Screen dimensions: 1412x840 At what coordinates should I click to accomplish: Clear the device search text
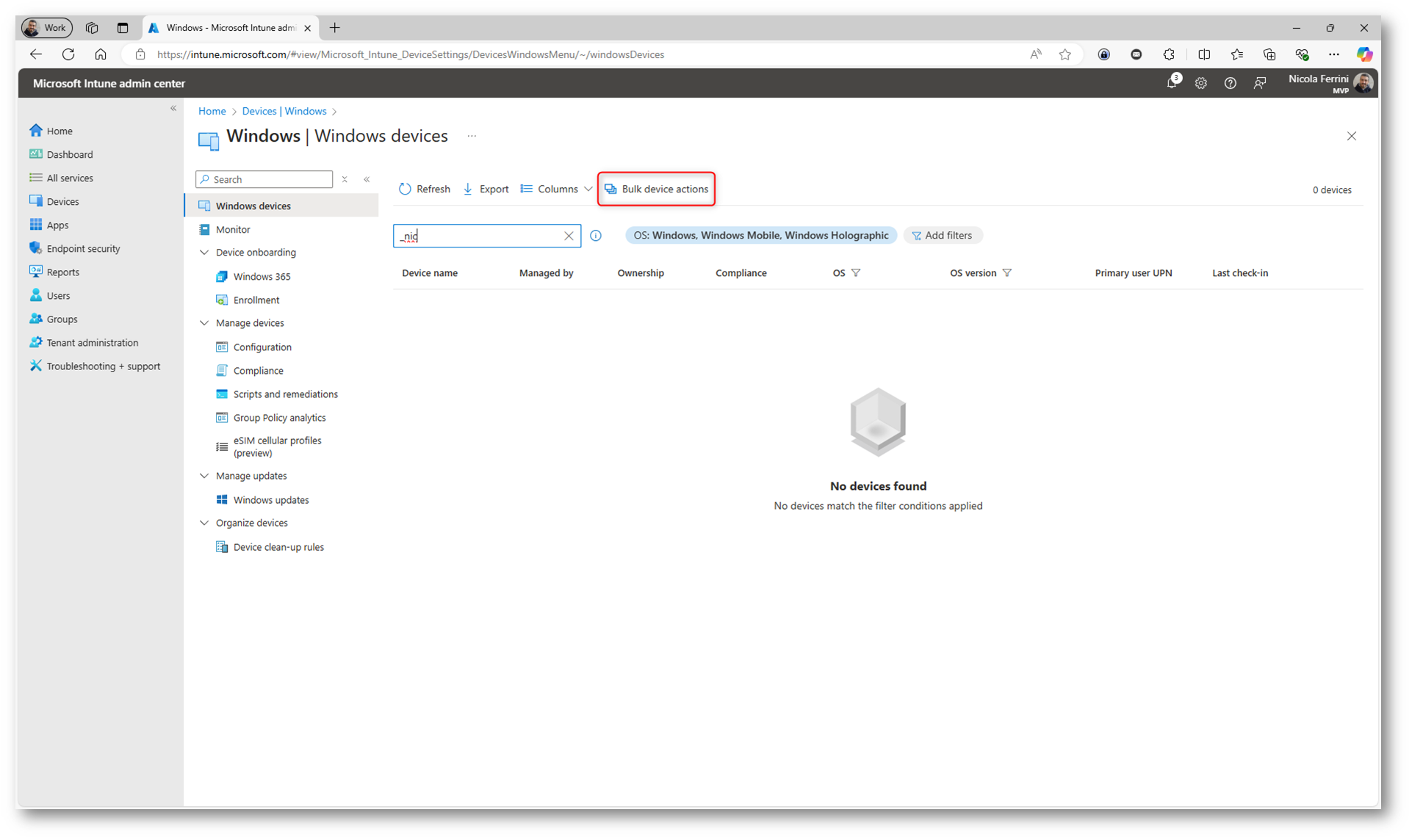pyautogui.click(x=569, y=236)
